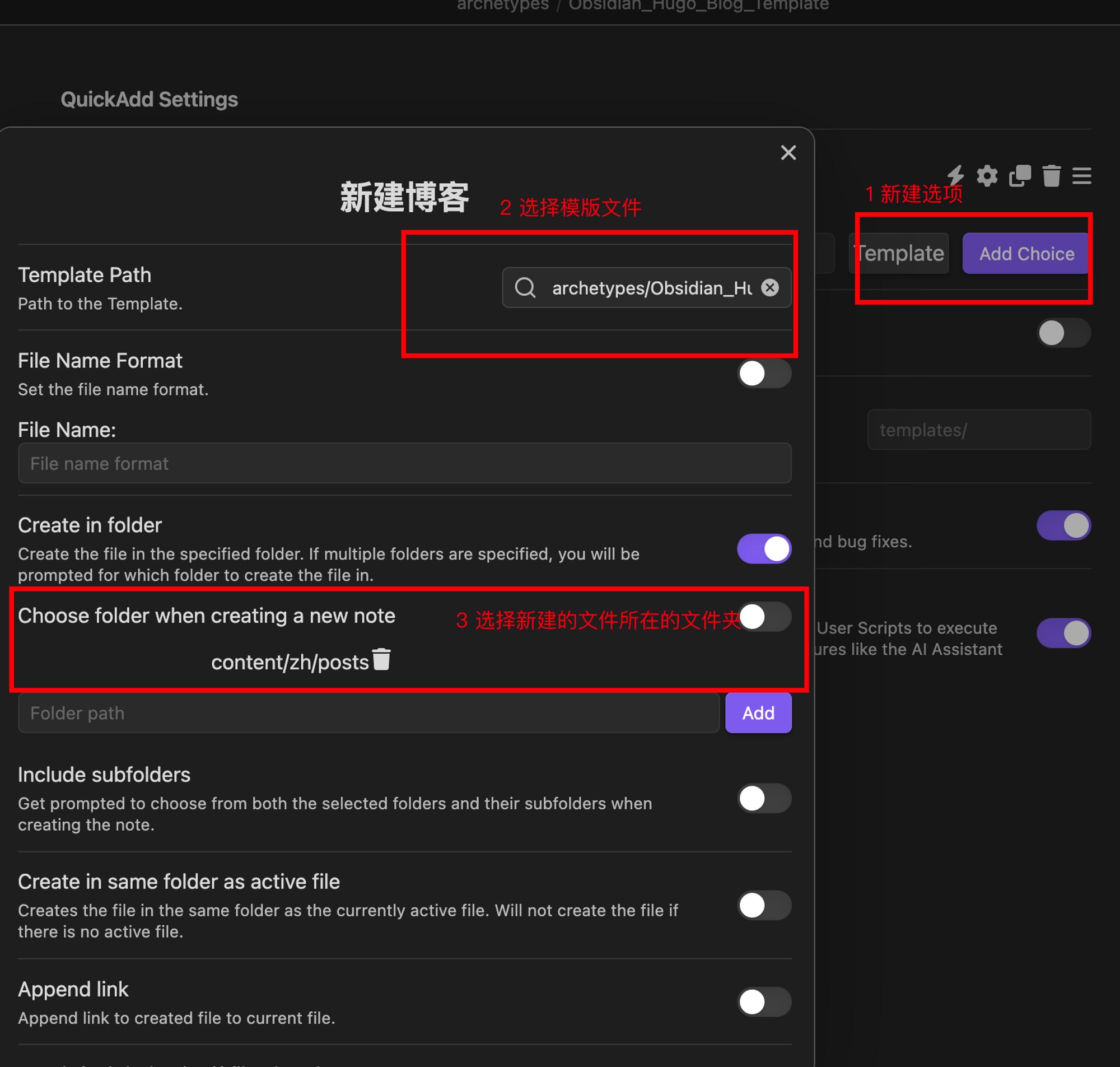Screen dimensions: 1120x1067
Task: Enable Include subfolders toggle
Action: 764,799
